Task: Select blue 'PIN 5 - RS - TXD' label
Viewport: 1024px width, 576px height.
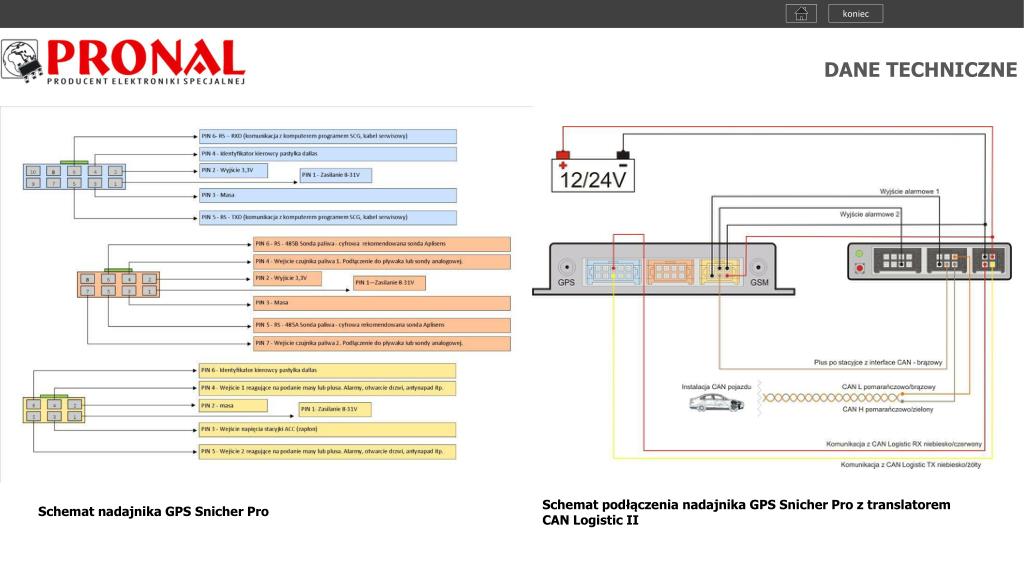Action: point(328,217)
